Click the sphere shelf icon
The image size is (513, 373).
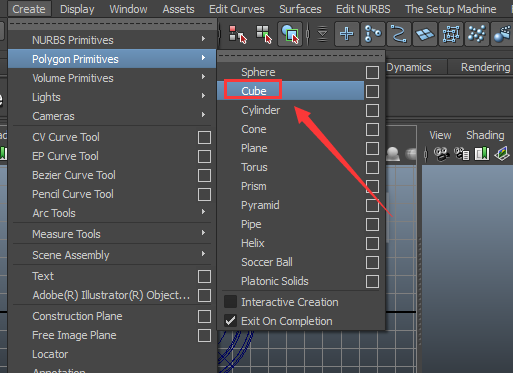click(x=393, y=154)
